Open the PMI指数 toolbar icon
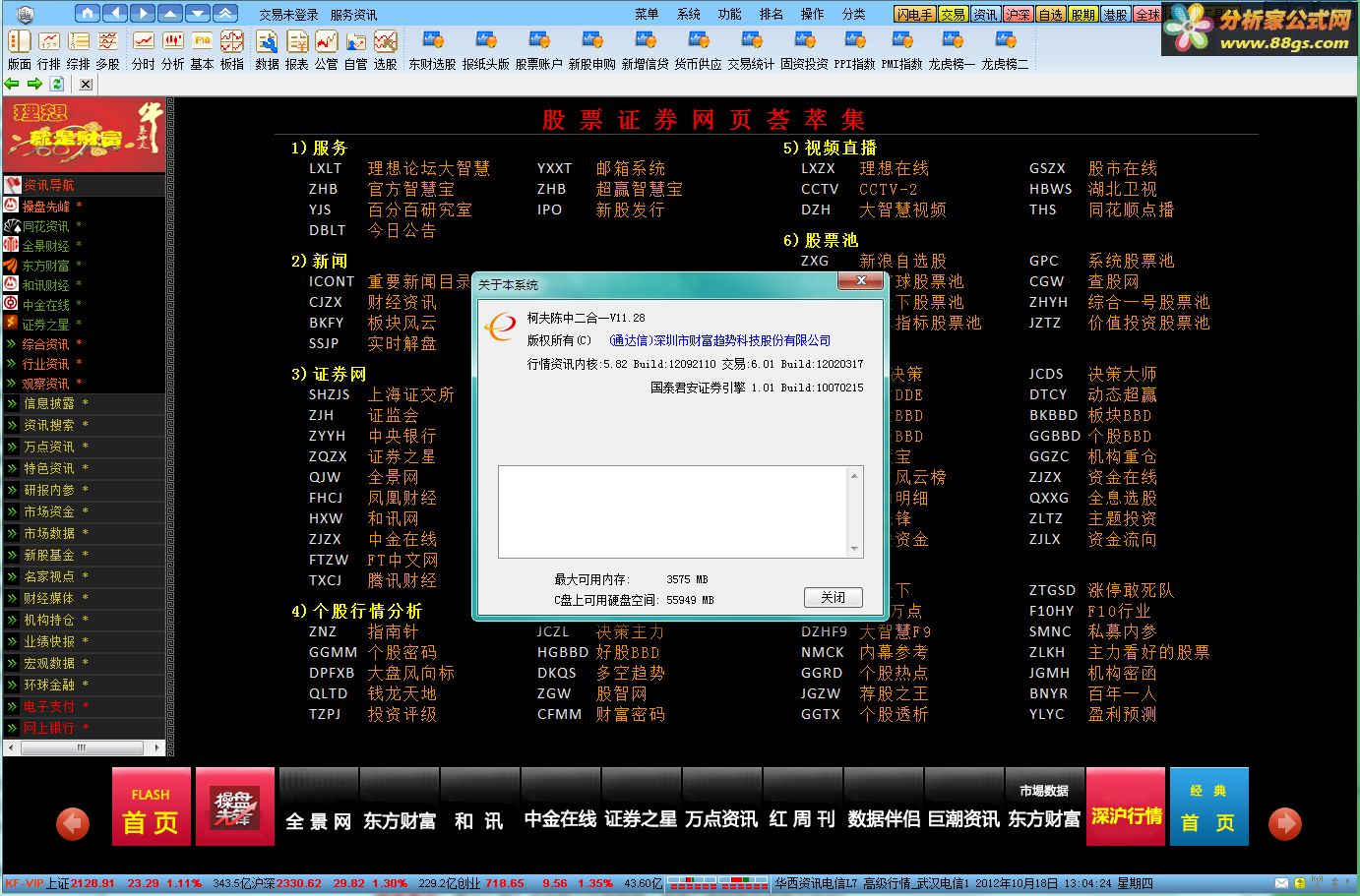1360x896 pixels. click(902, 50)
